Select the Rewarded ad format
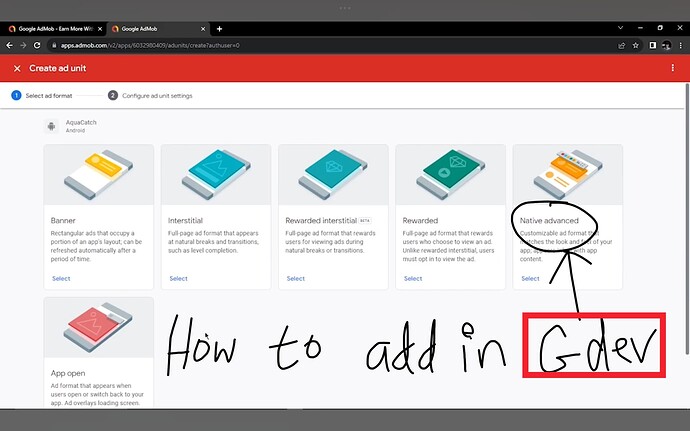This screenshot has width=690, height=431. [413, 279]
